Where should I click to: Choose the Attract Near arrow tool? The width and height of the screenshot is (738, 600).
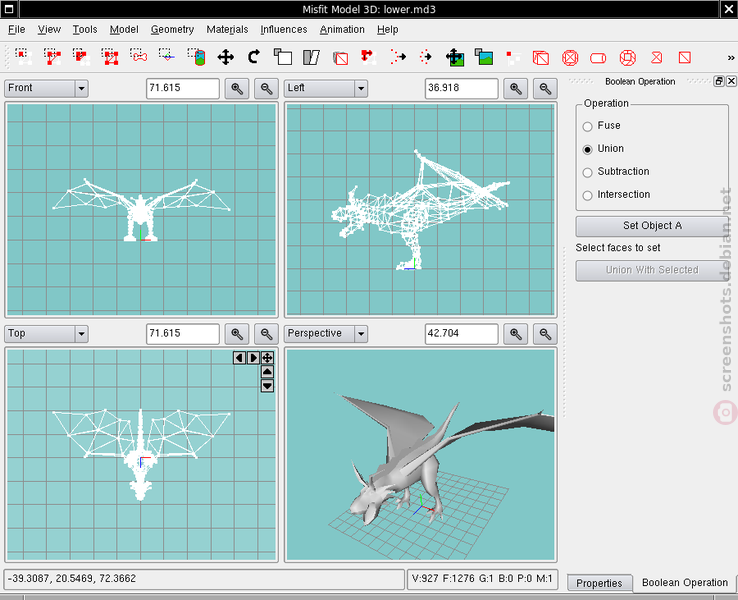[426, 57]
